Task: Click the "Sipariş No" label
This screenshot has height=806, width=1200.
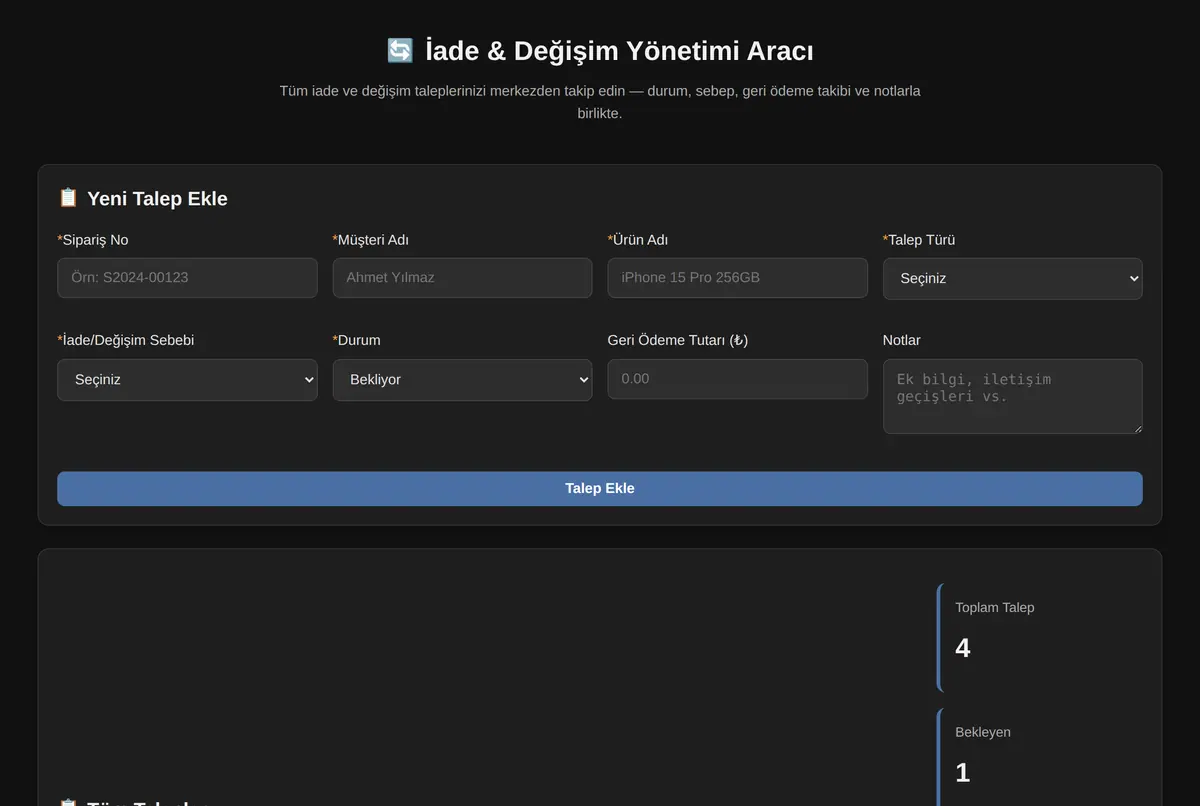Action: click(93, 240)
